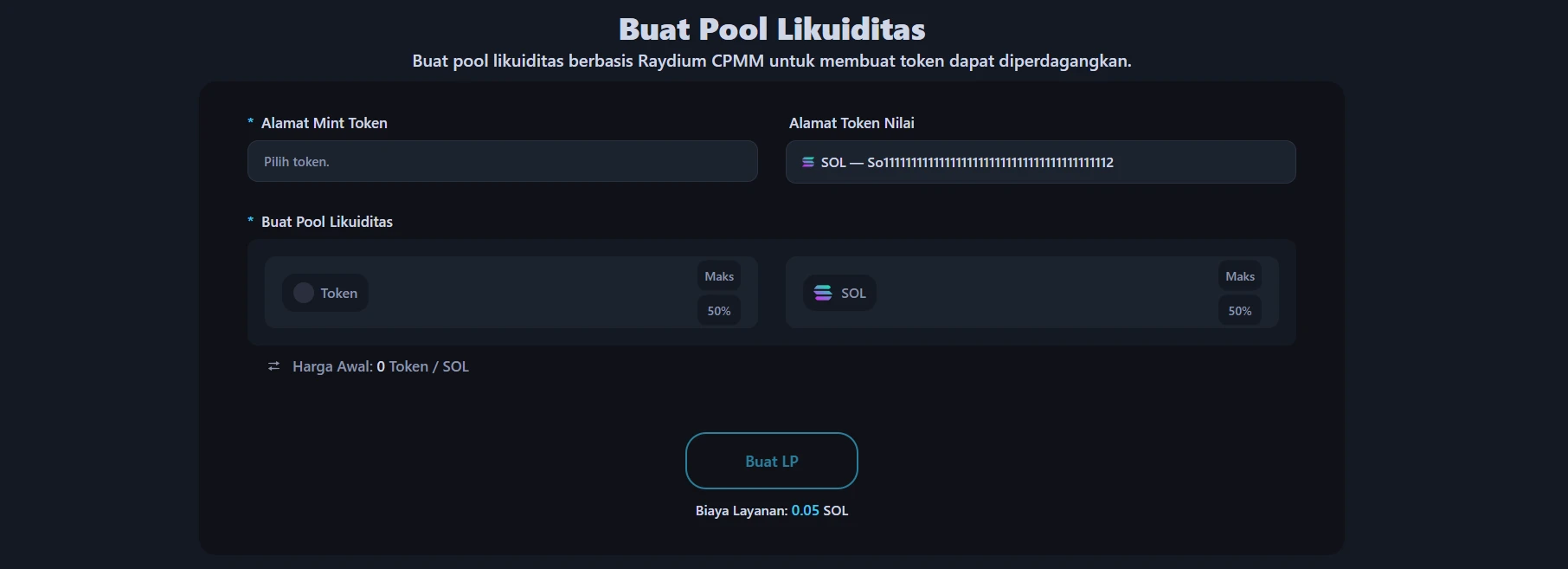Open the SOL selector in the right pool box
The image size is (1568, 569).
pyautogui.click(x=839, y=293)
